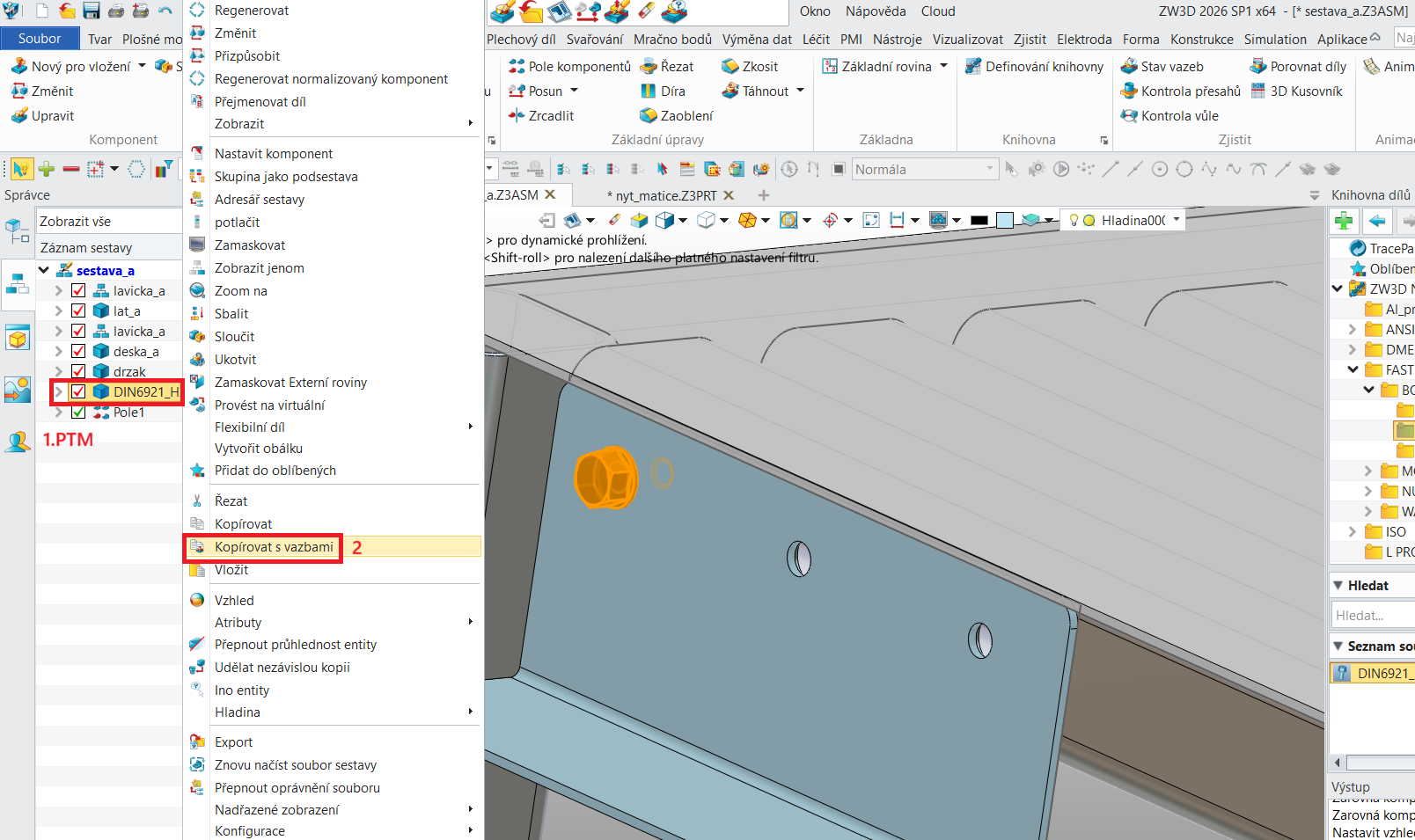Image resolution: width=1415 pixels, height=840 pixels.
Task: Open the Normála filter dropdown
Action: pos(989,169)
